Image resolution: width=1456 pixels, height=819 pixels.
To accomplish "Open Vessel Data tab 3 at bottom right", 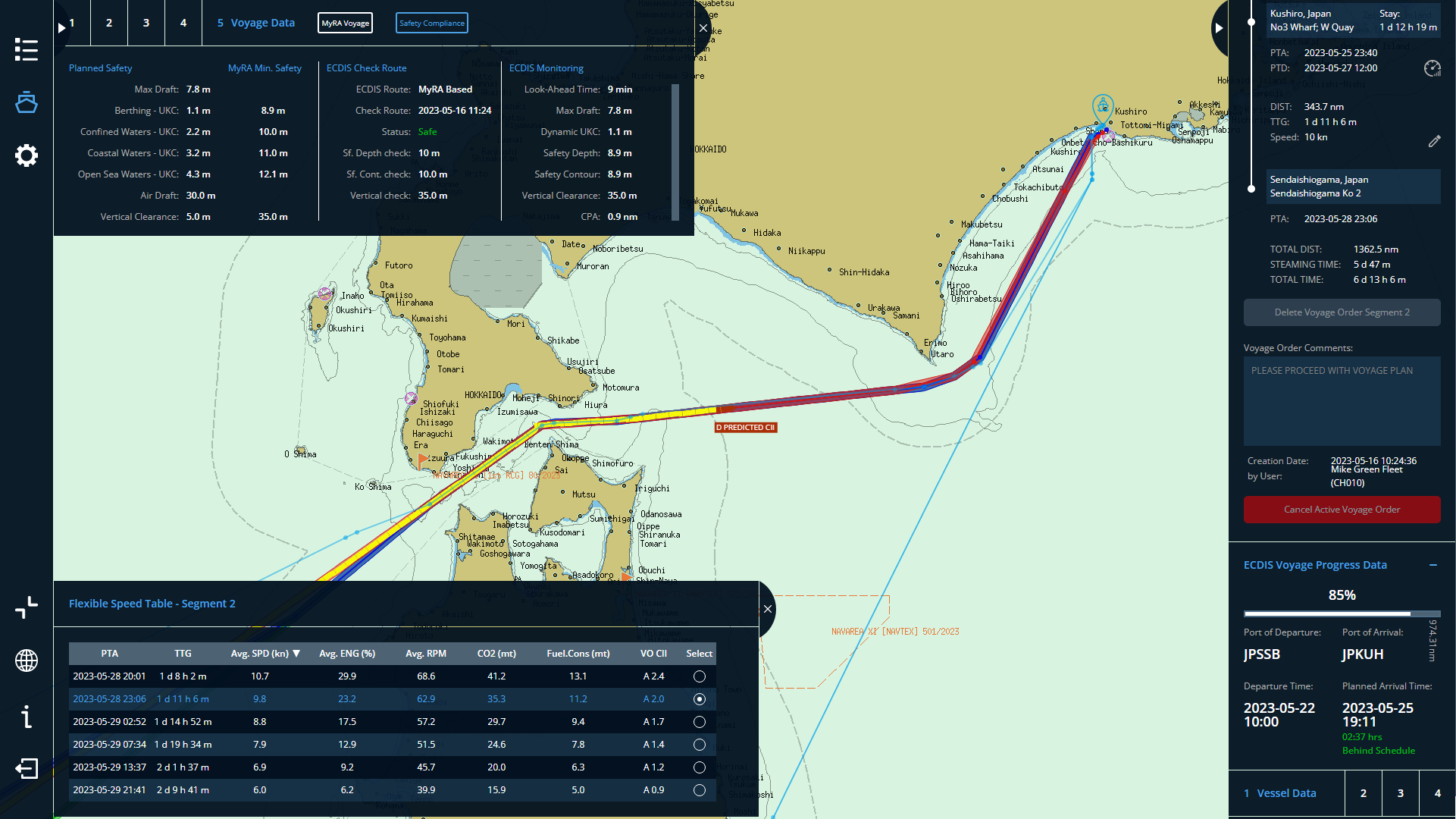I will click(1401, 793).
